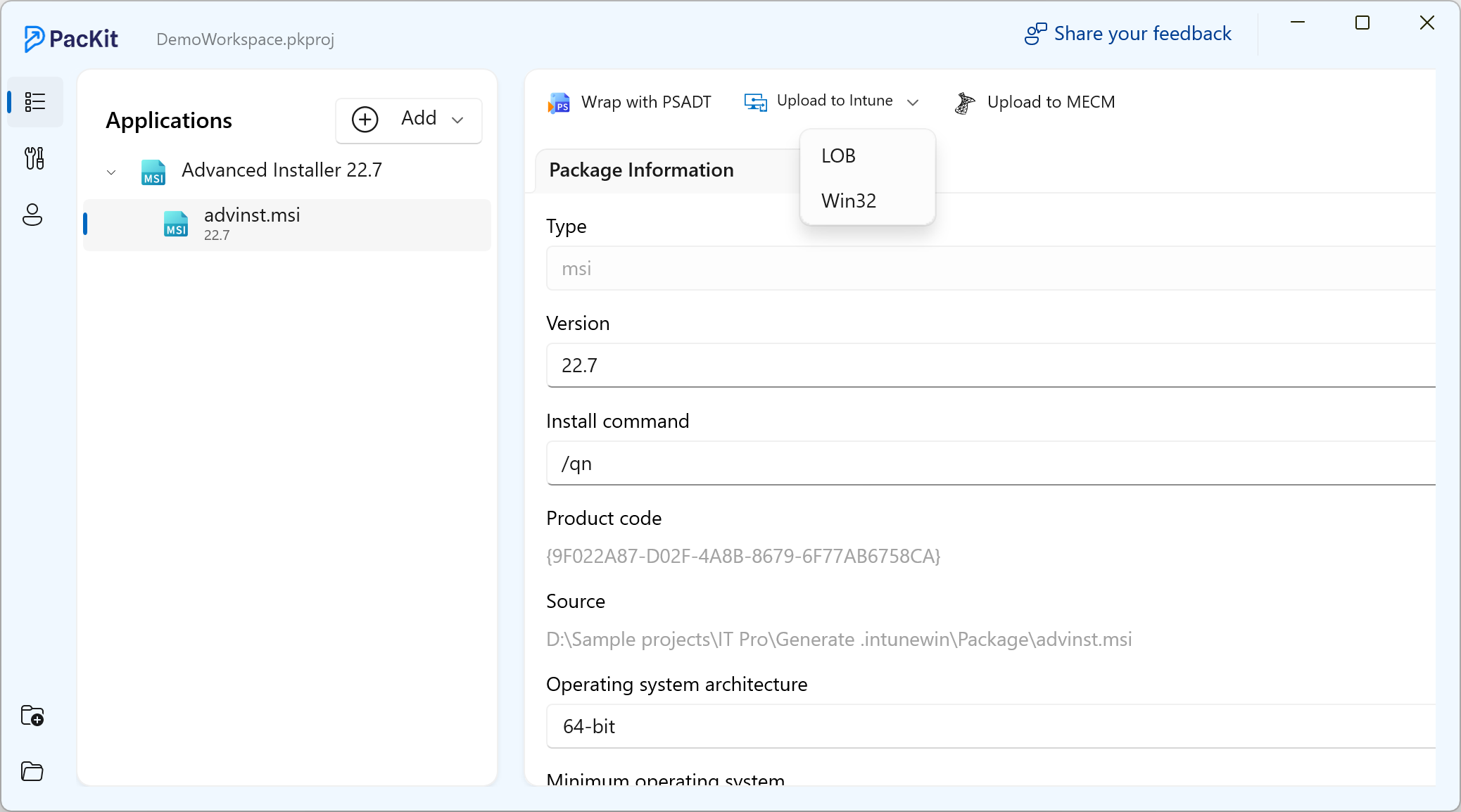Viewport: 1461px width, 812px height.
Task: Choose Win32 from the Intune menu
Action: [x=867, y=201]
